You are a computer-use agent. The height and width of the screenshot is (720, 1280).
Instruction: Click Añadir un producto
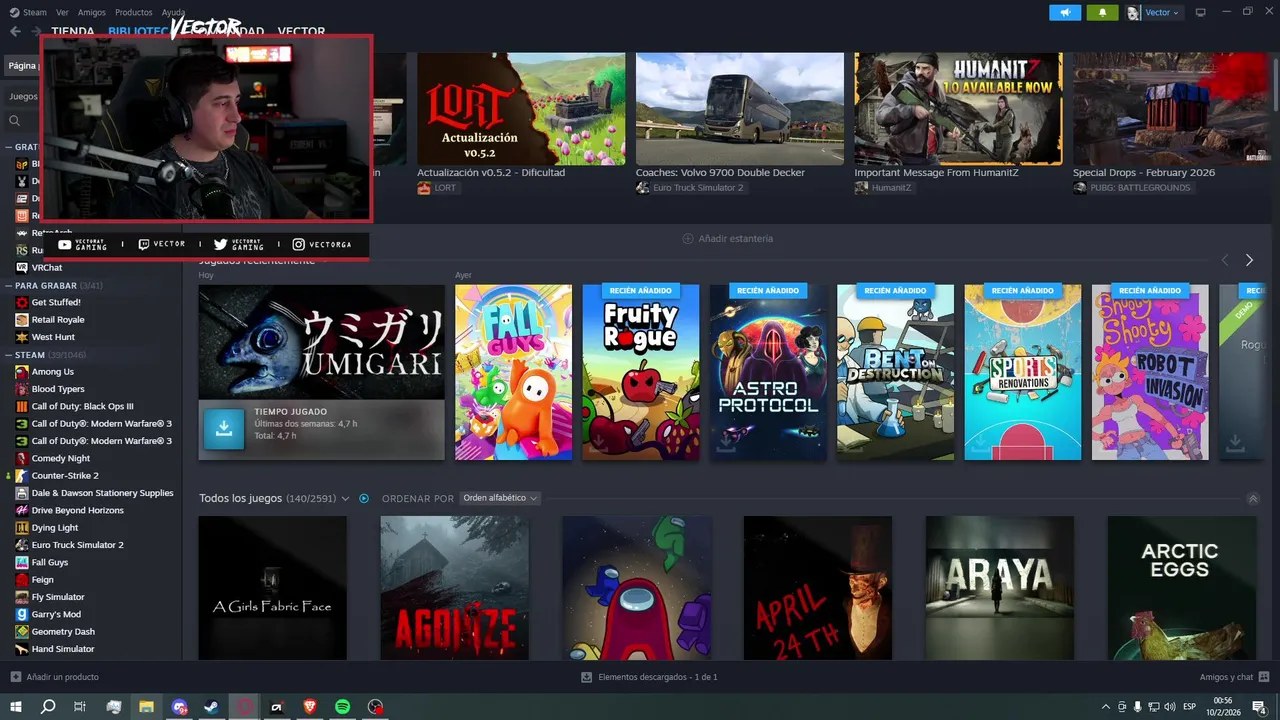54,677
